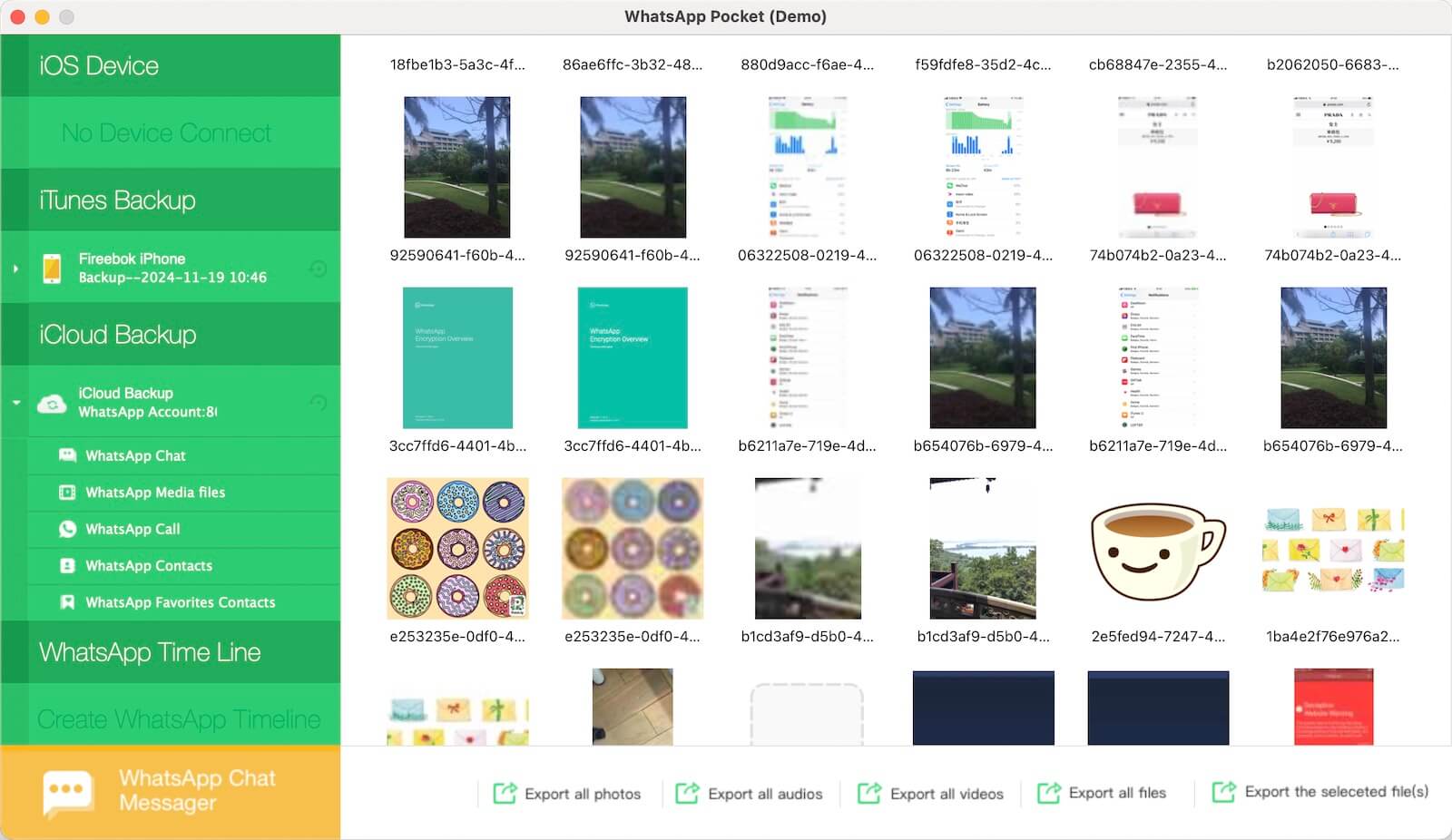
Task: Click the file name b2062050-6683-...
Action: point(1333,64)
